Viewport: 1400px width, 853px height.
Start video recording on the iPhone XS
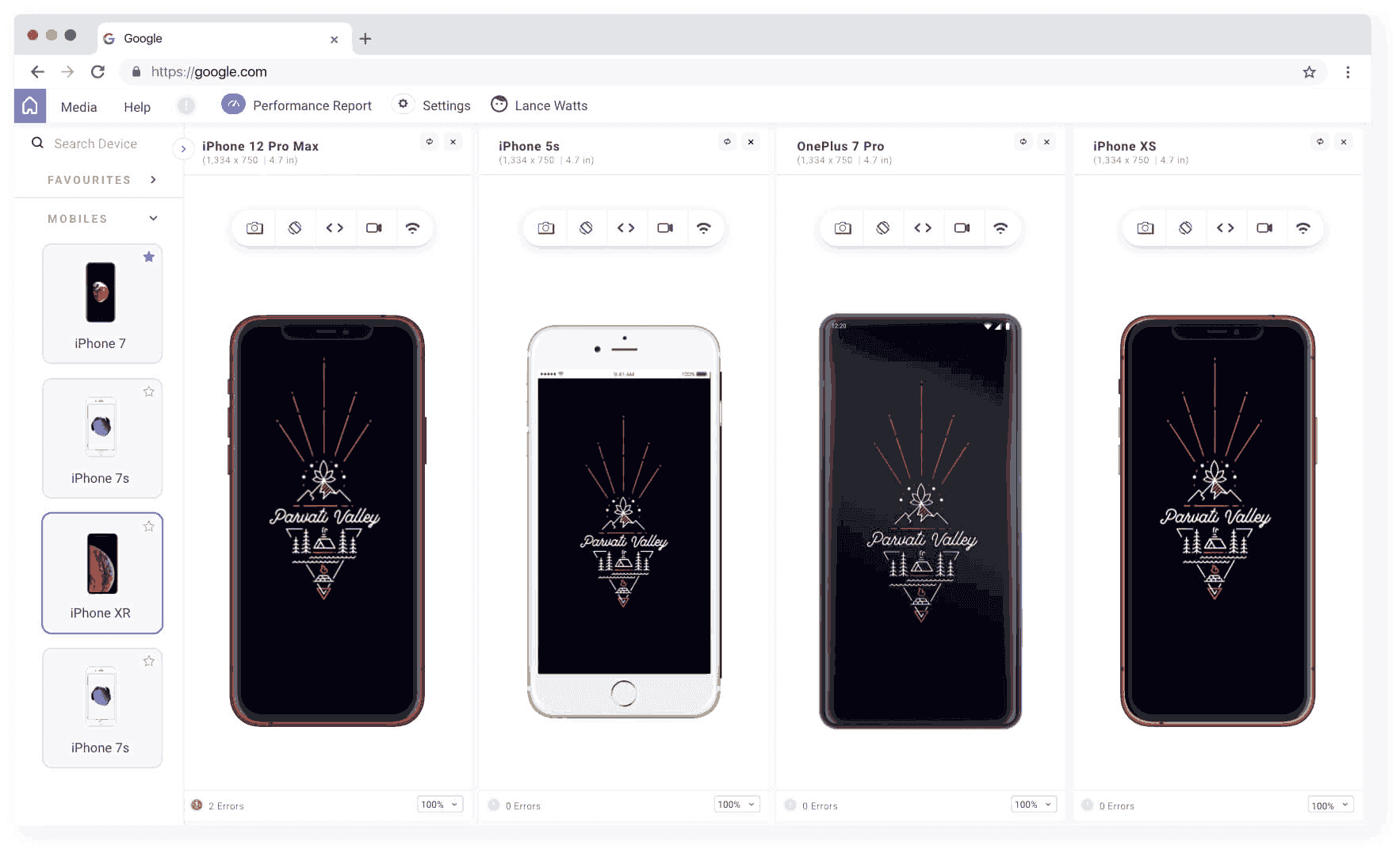[x=1265, y=228]
